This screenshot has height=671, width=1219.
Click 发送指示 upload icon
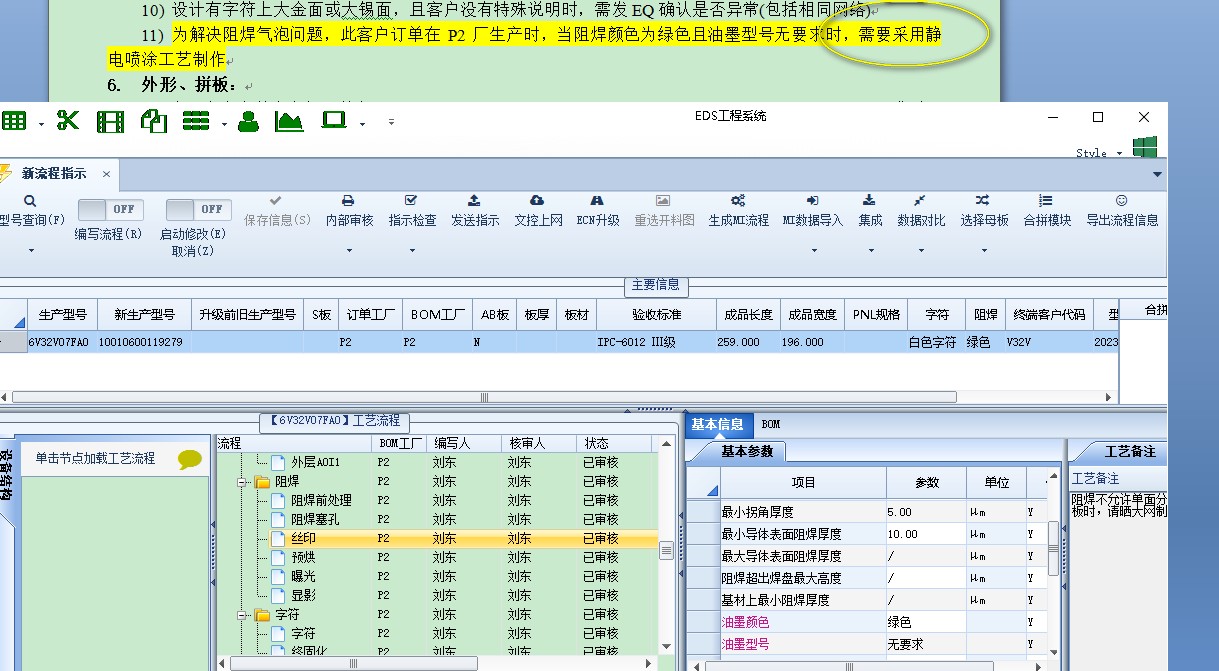click(x=474, y=201)
